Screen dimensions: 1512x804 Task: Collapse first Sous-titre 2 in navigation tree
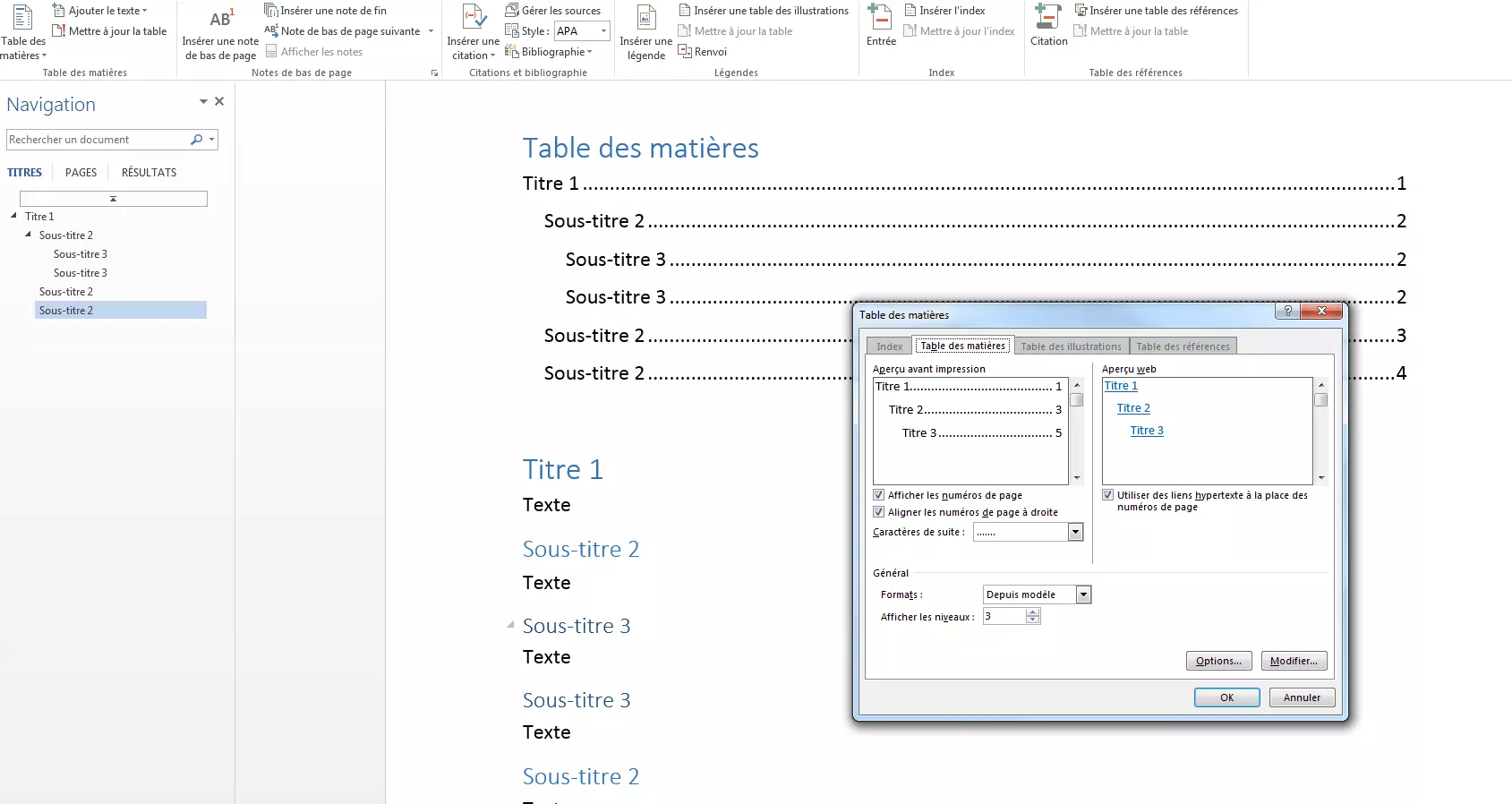coord(28,235)
